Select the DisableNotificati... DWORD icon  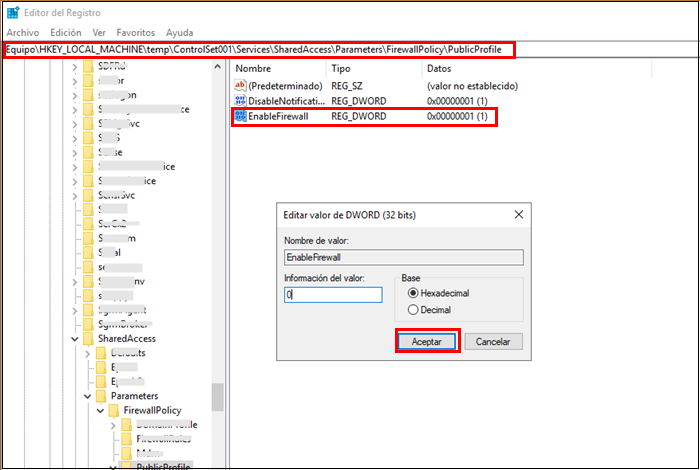240,100
